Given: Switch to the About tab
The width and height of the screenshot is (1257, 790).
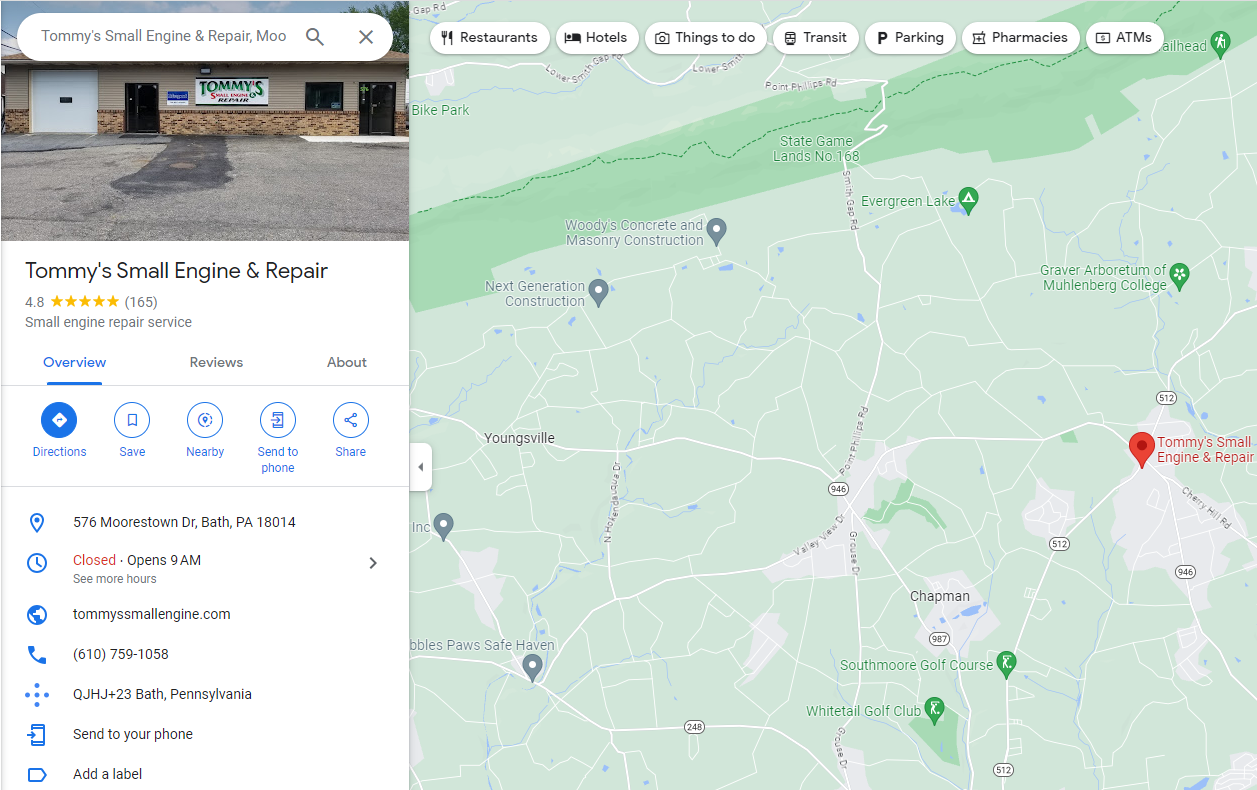Looking at the screenshot, I should point(347,362).
